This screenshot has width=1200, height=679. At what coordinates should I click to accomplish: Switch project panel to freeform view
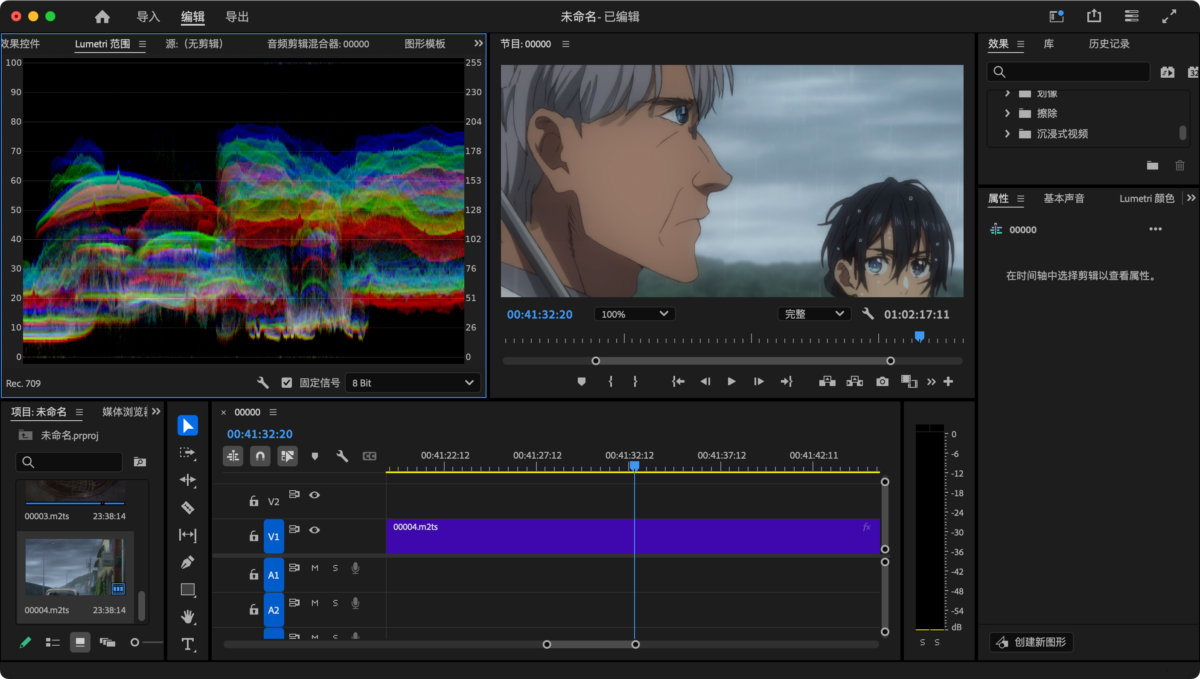[107, 642]
